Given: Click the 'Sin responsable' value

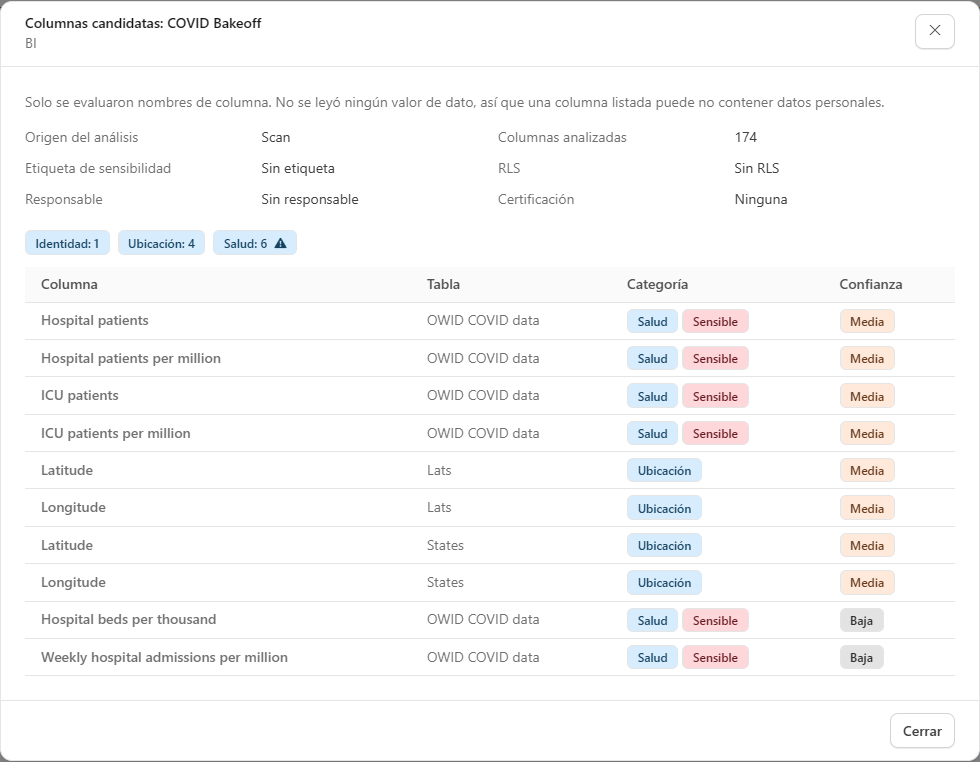Looking at the screenshot, I should click(x=310, y=199).
